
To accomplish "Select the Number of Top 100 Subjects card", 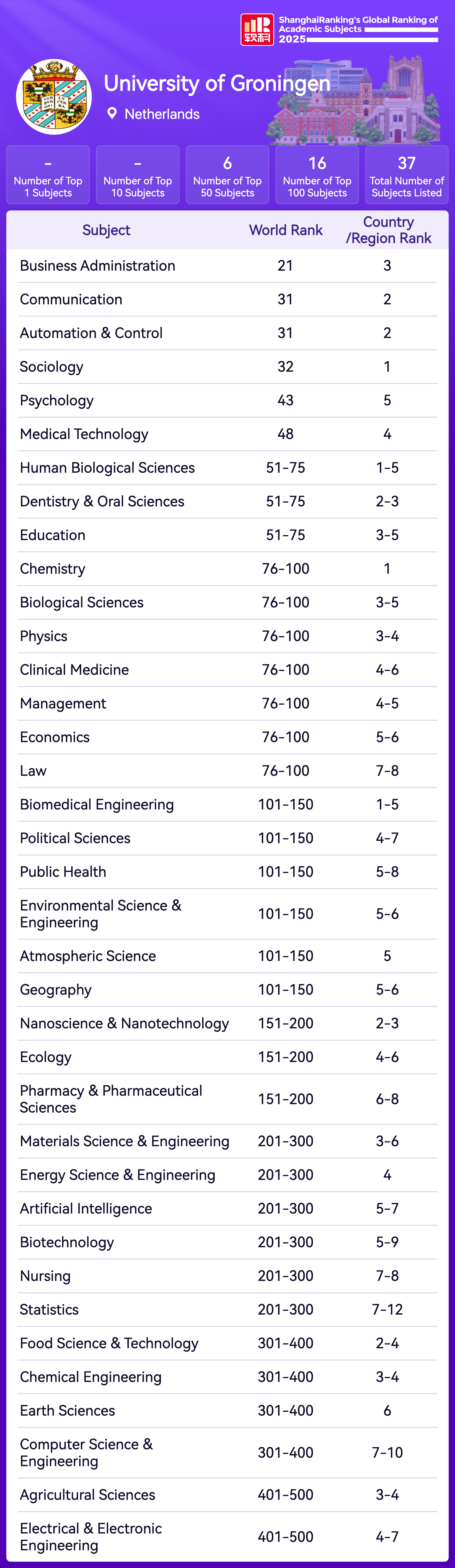I will click(x=317, y=175).
